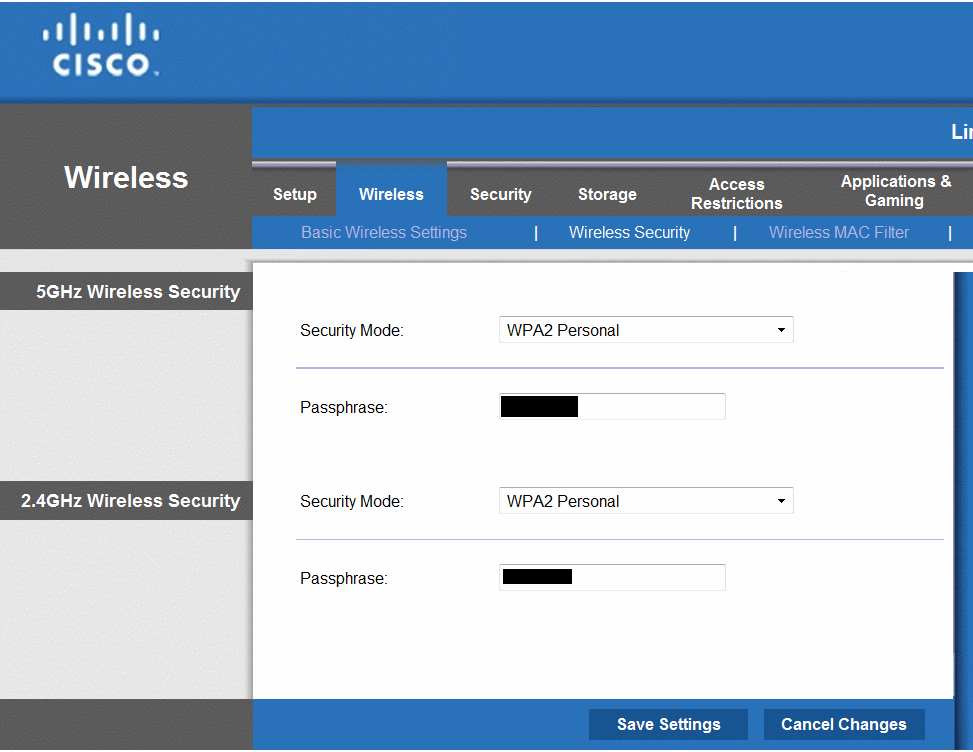The image size is (973, 752).
Task: Open the Access Restrictions tab
Action: pyautogui.click(x=736, y=193)
